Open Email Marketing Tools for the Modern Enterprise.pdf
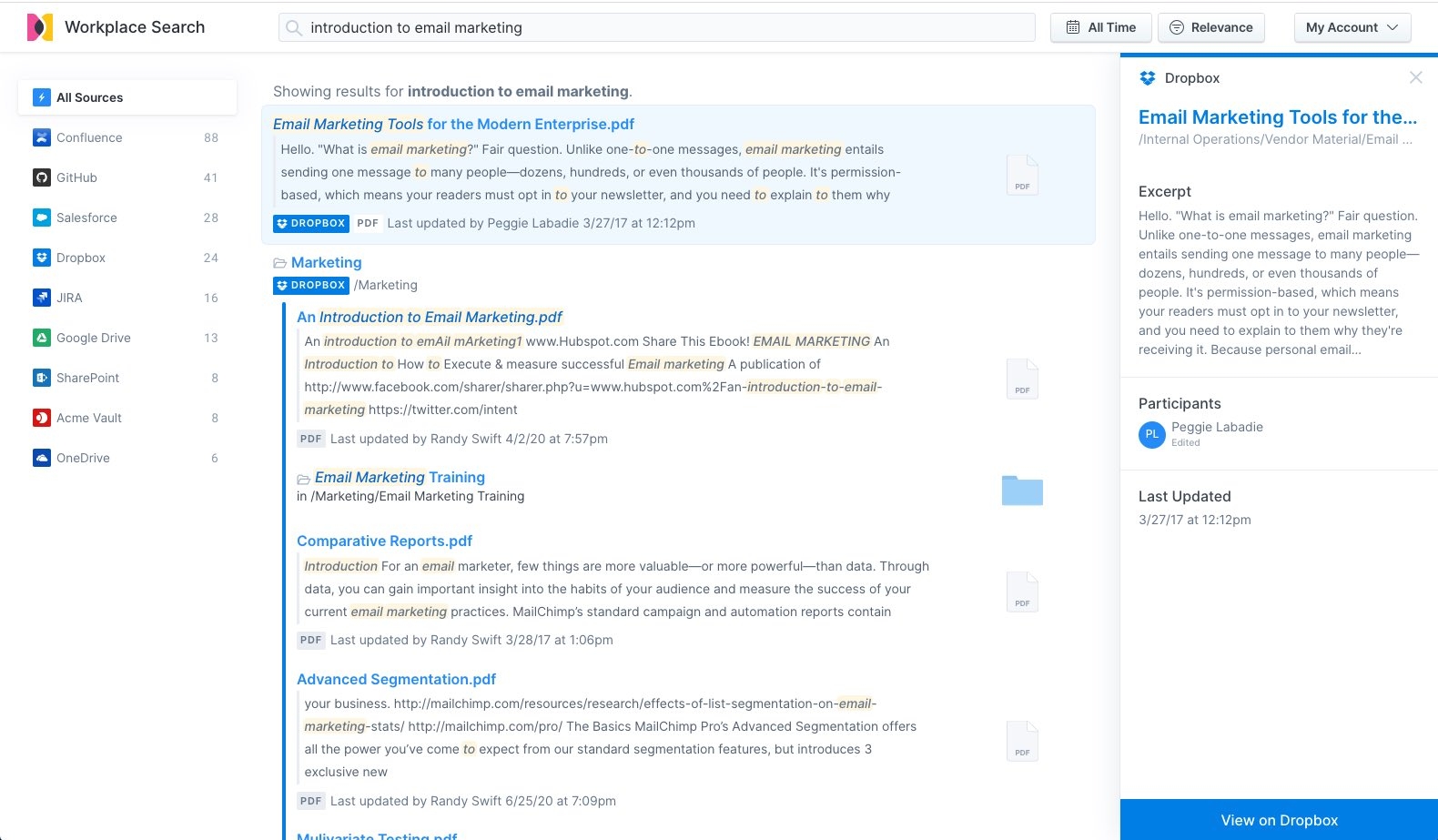 pyautogui.click(x=453, y=124)
